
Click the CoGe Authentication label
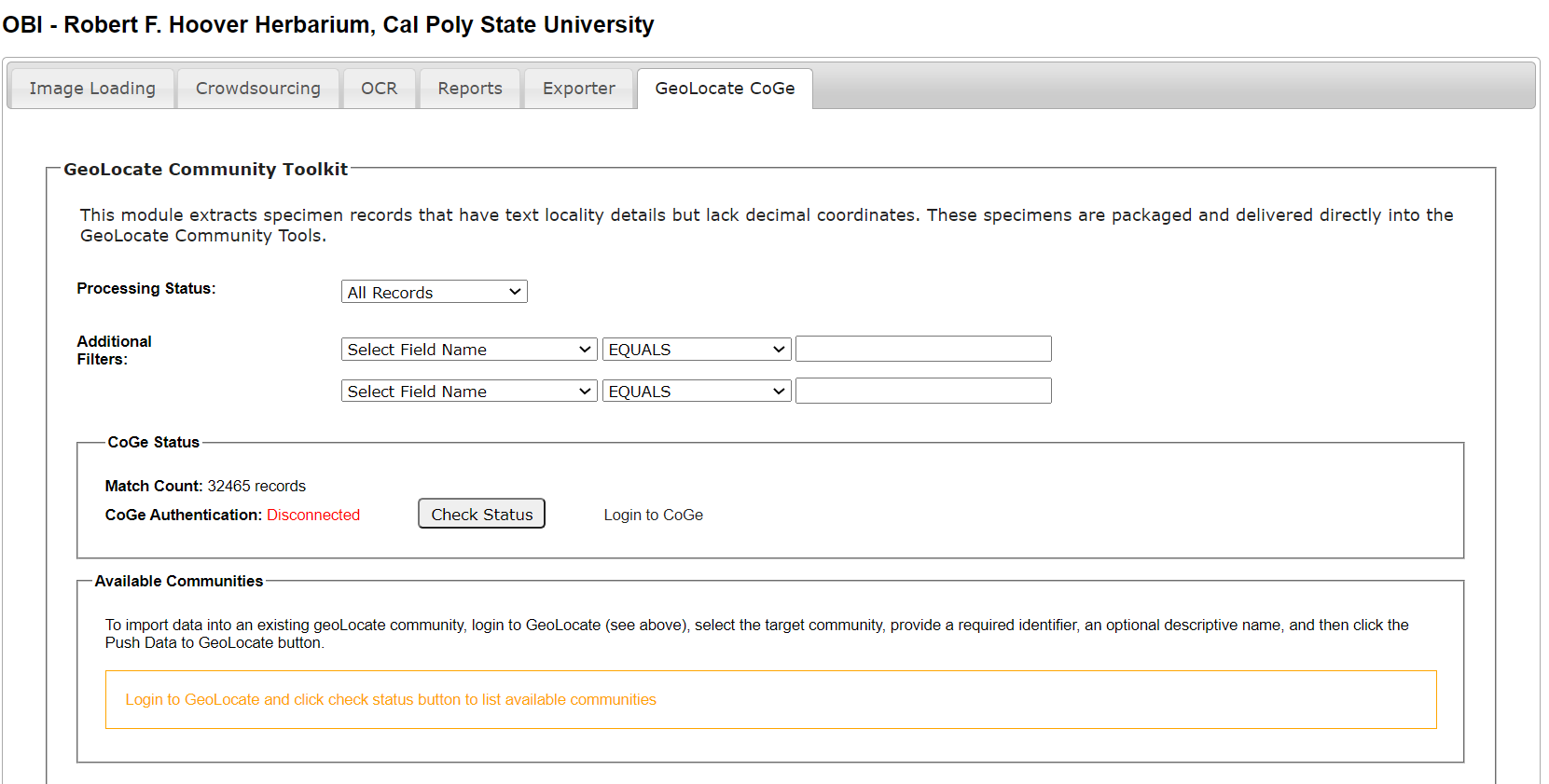tap(184, 515)
